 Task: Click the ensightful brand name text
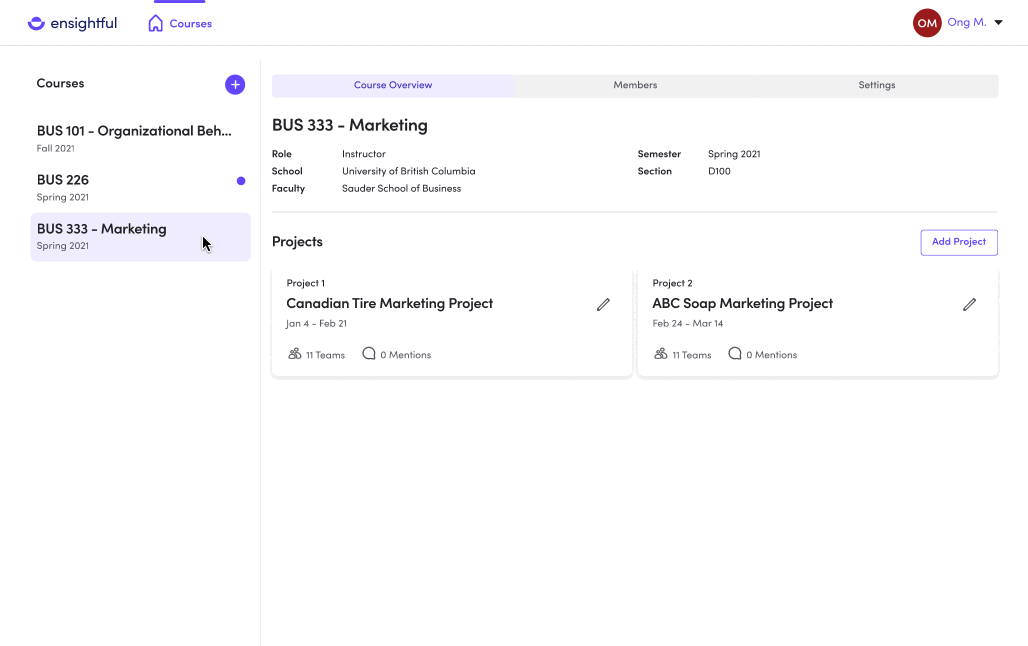point(83,24)
